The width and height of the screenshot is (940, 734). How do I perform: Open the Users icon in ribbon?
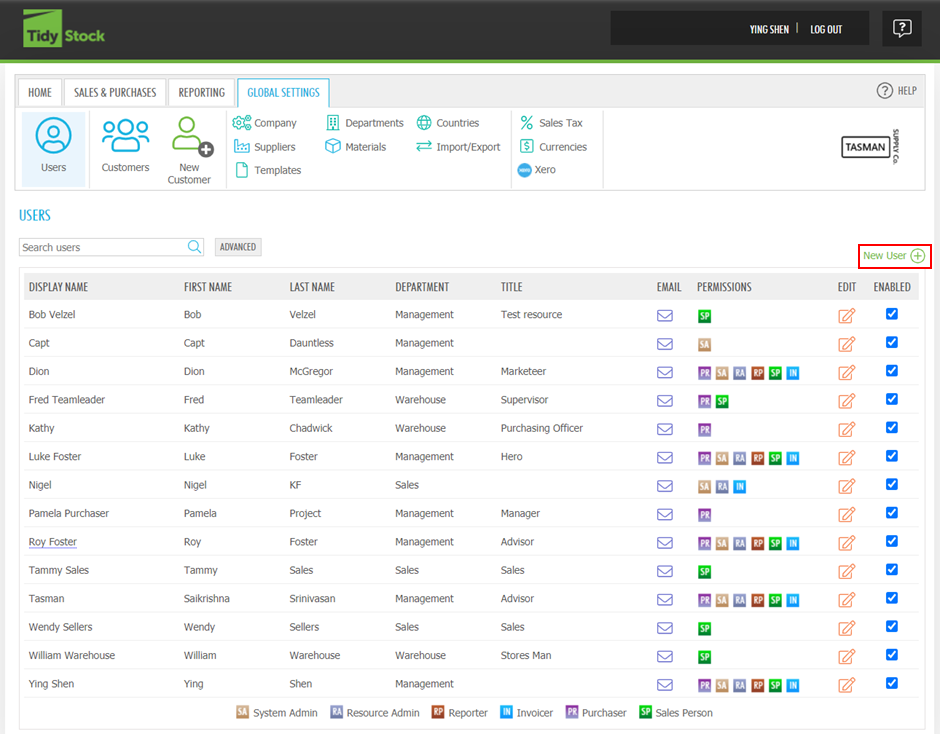coord(53,146)
